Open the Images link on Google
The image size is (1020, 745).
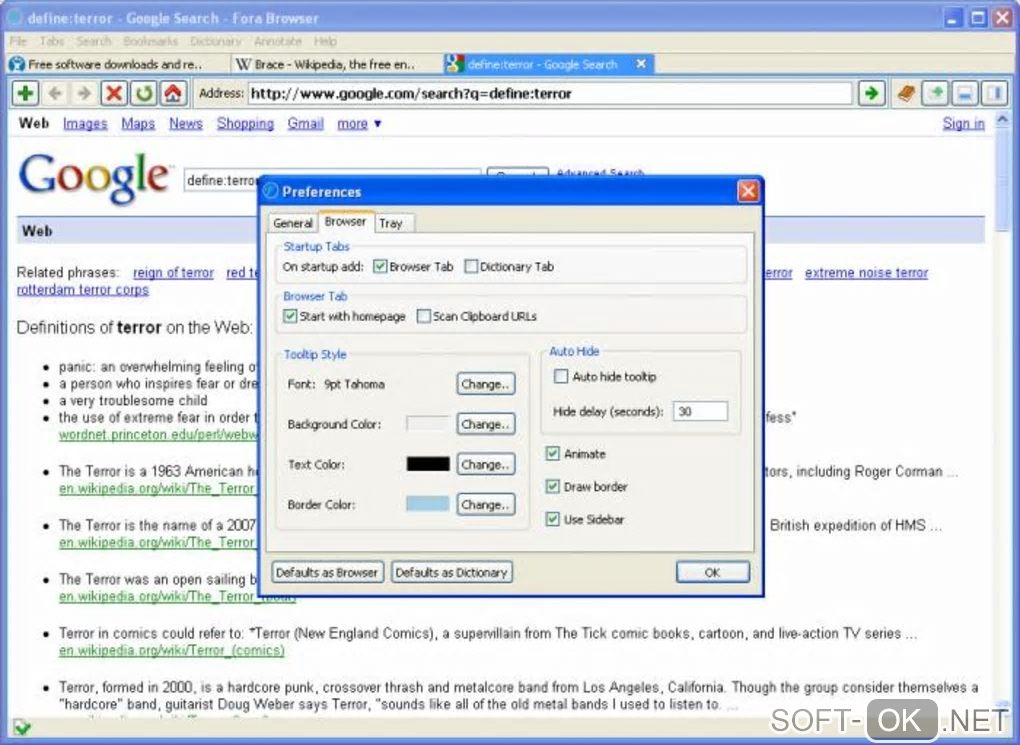click(x=85, y=124)
